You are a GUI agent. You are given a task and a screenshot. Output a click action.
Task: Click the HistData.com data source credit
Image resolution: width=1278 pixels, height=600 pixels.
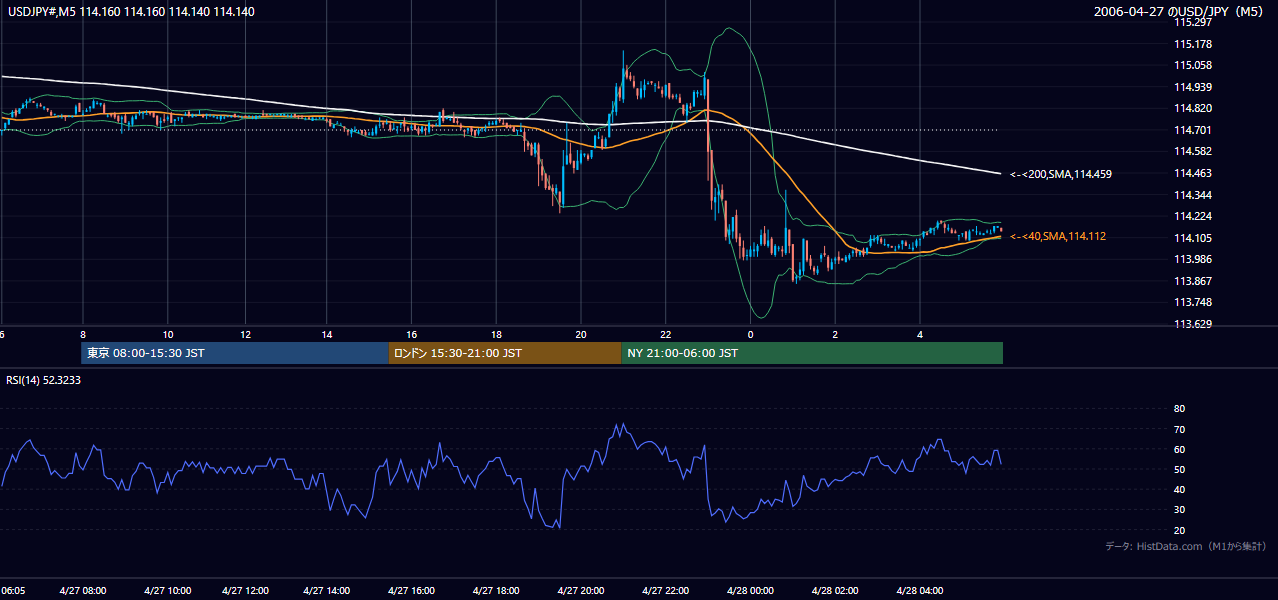tap(1186, 547)
